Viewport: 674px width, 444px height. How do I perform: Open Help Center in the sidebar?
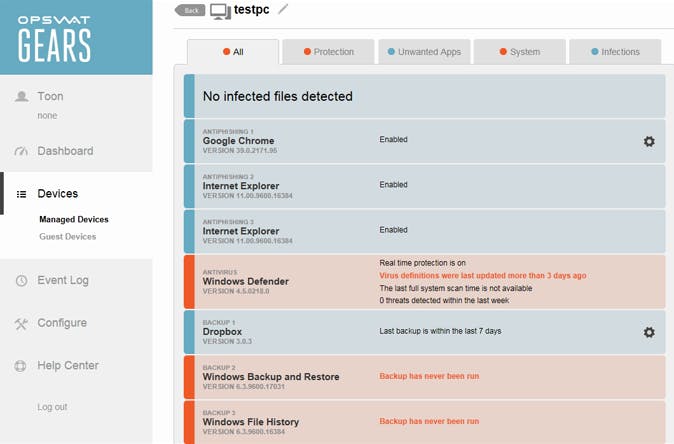pos(68,365)
